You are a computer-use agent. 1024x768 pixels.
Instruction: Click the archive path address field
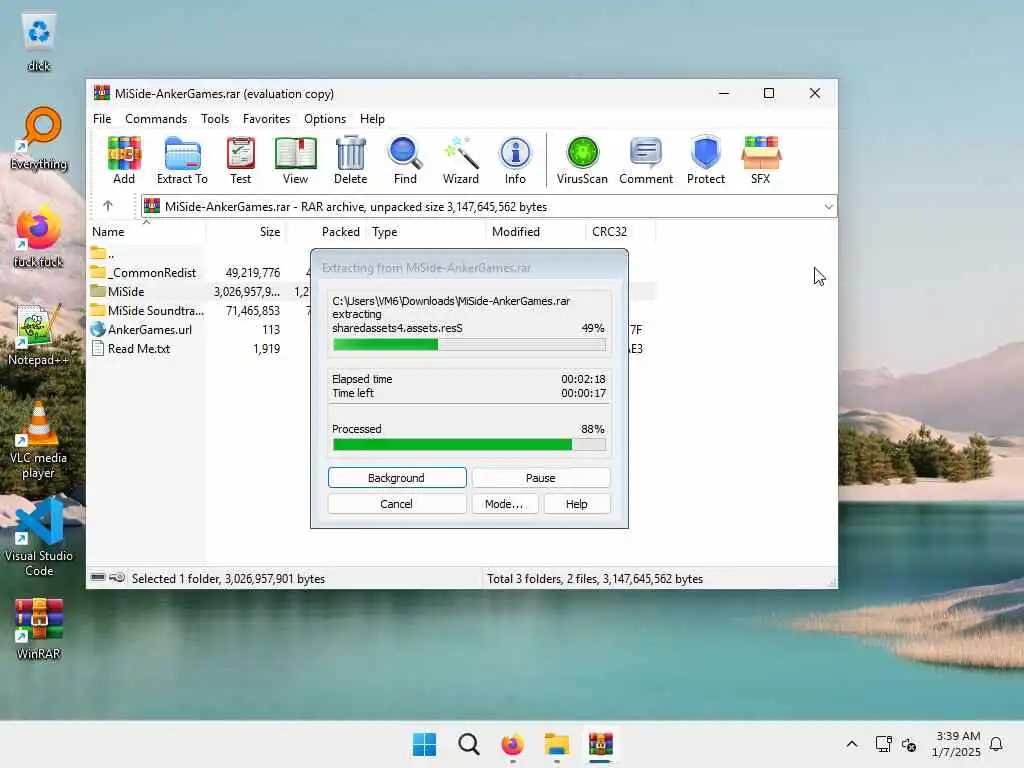point(488,206)
